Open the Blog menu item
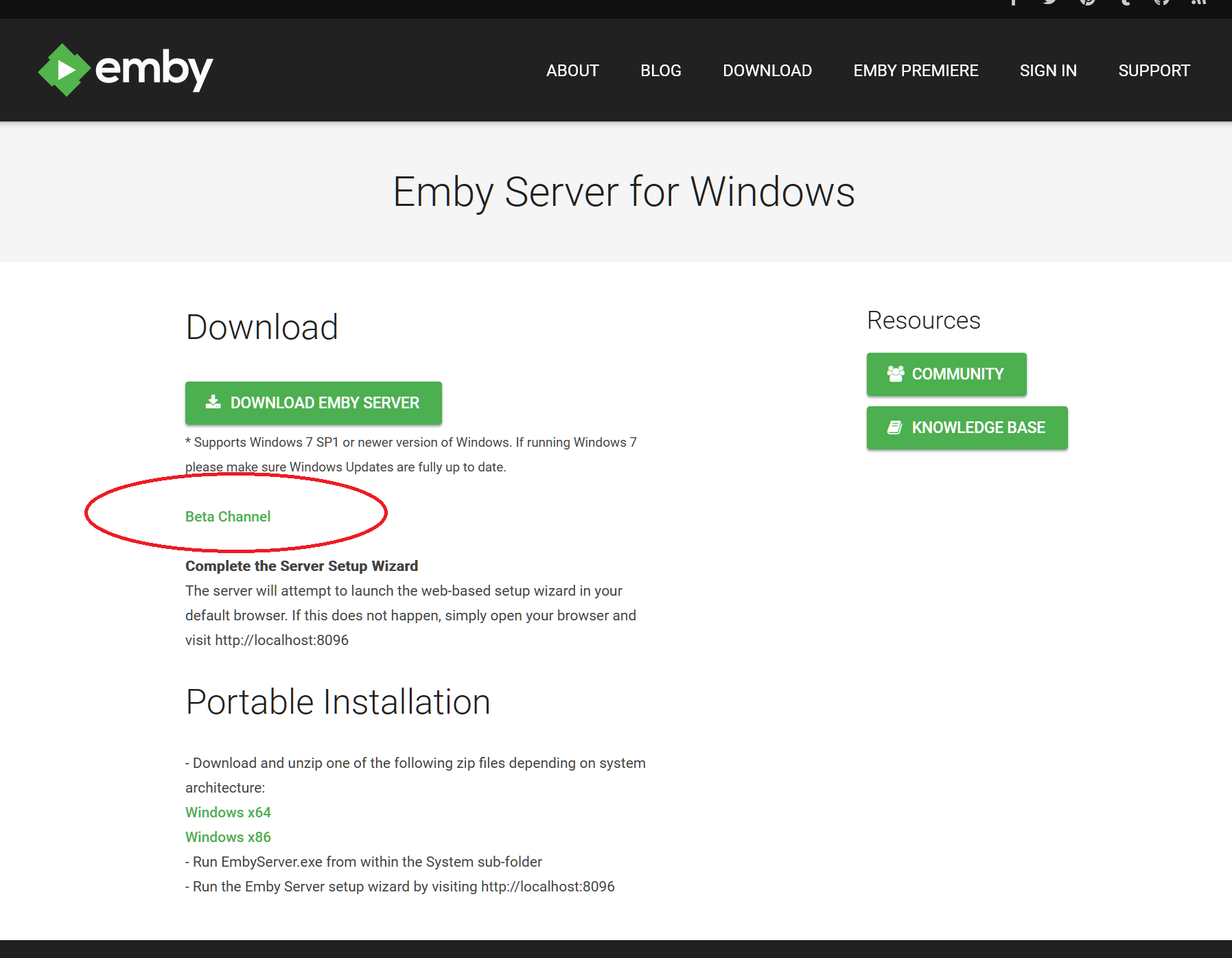The image size is (1232, 958). pyautogui.click(x=660, y=71)
